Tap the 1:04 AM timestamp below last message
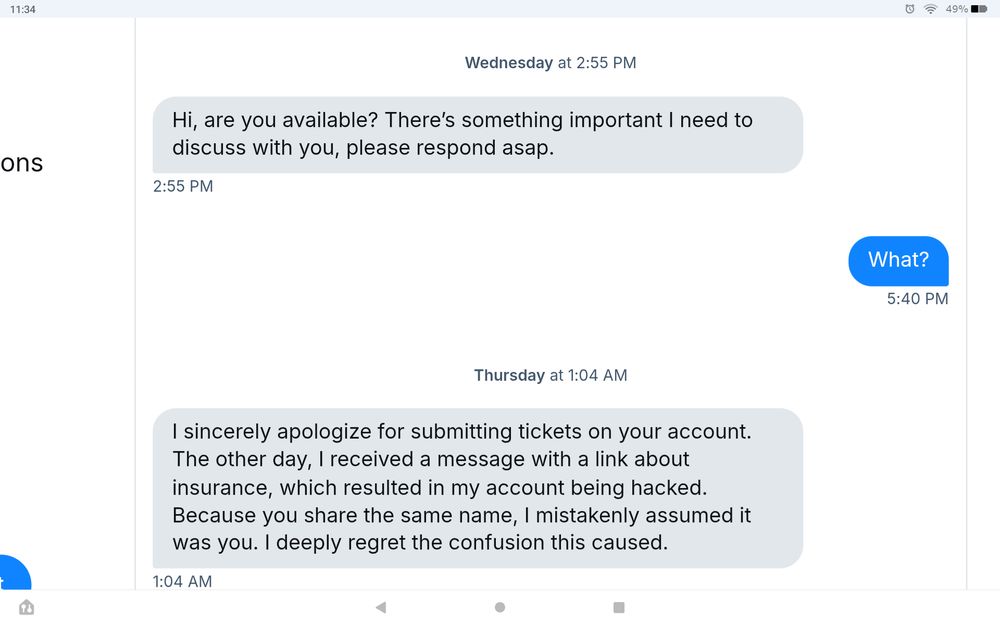1000x625 pixels. pos(182,581)
